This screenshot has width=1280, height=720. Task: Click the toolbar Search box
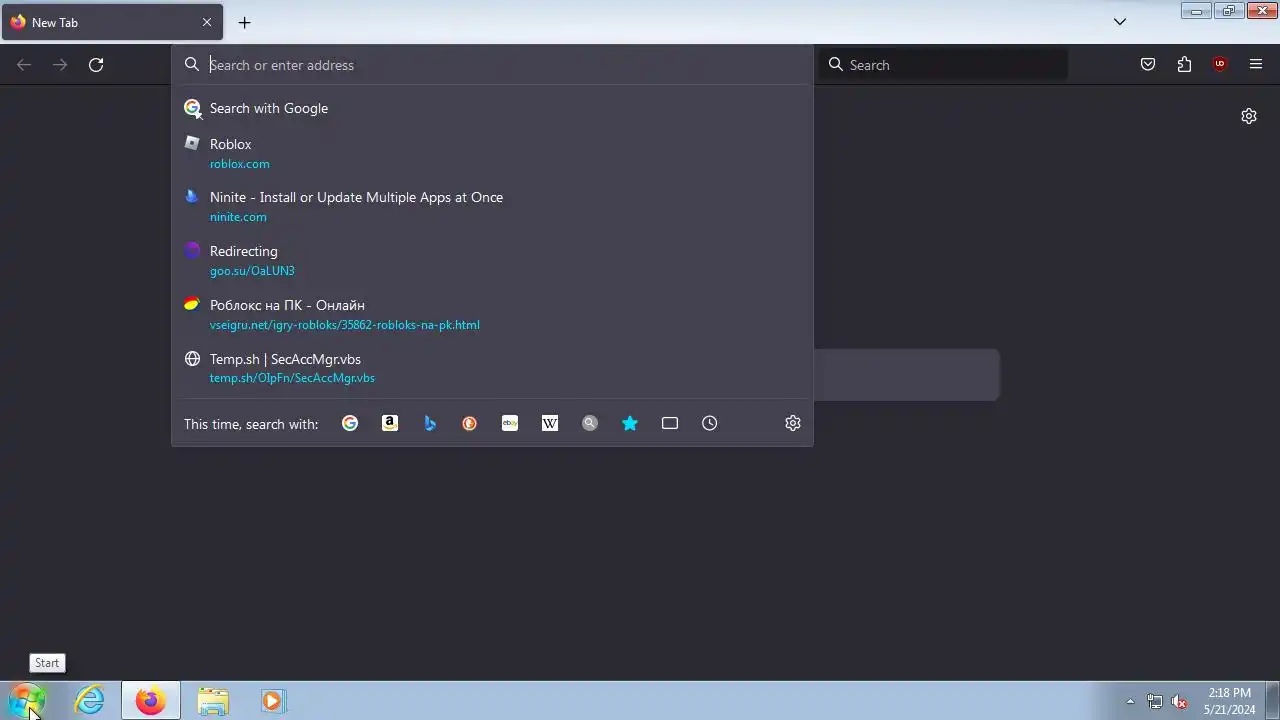pyautogui.click(x=943, y=65)
